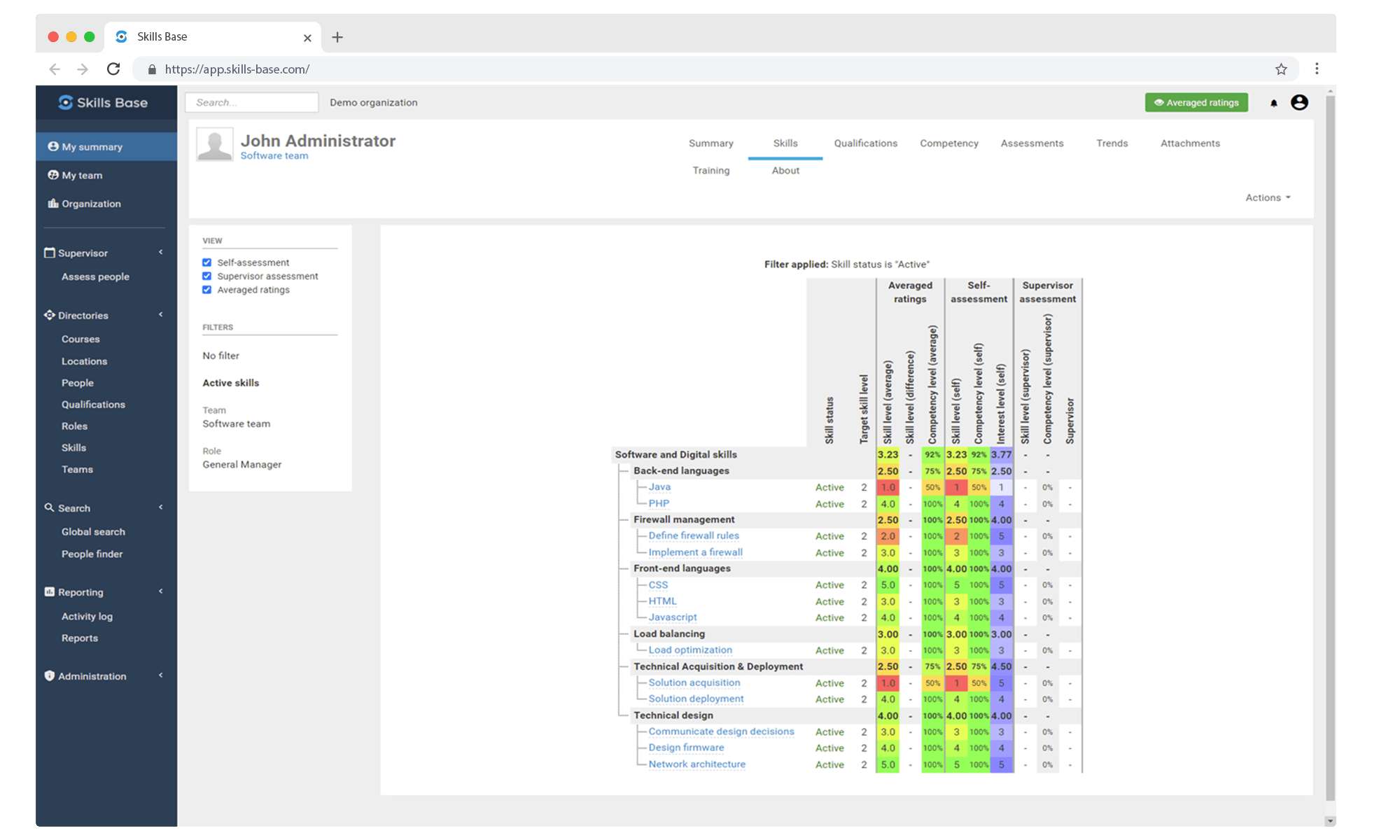Open the user account avatar icon

1299,102
